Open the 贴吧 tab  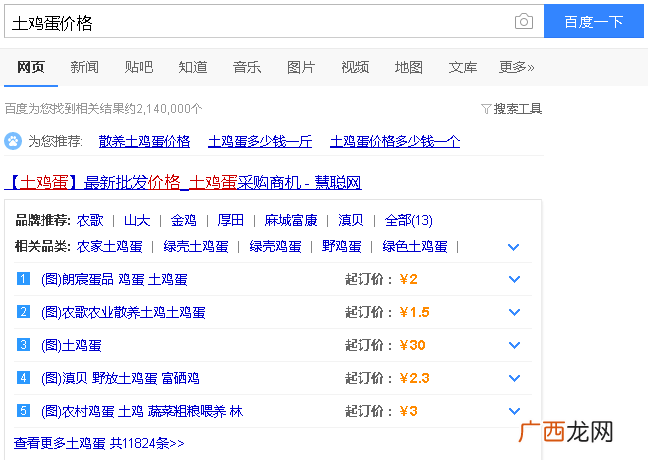pos(139,67)
